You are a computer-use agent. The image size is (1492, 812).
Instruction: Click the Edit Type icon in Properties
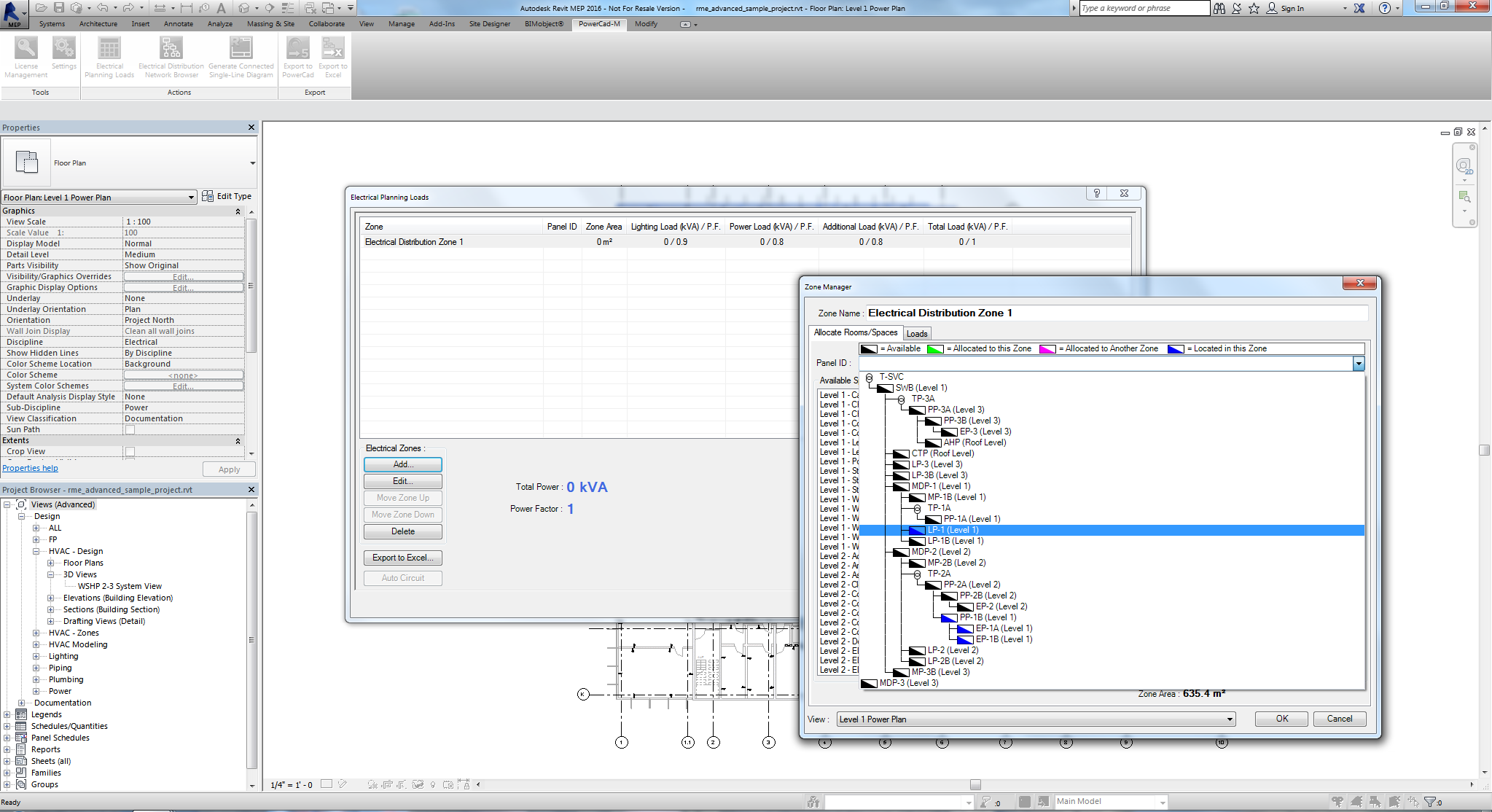pyautogui.click(x=208, y=196)
